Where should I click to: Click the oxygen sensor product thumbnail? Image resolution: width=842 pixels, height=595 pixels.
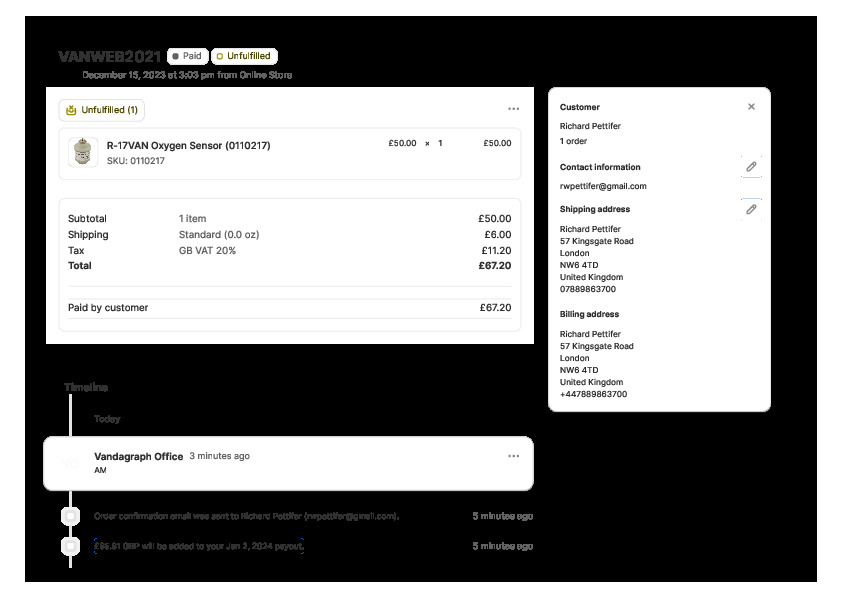coord(82,152)
